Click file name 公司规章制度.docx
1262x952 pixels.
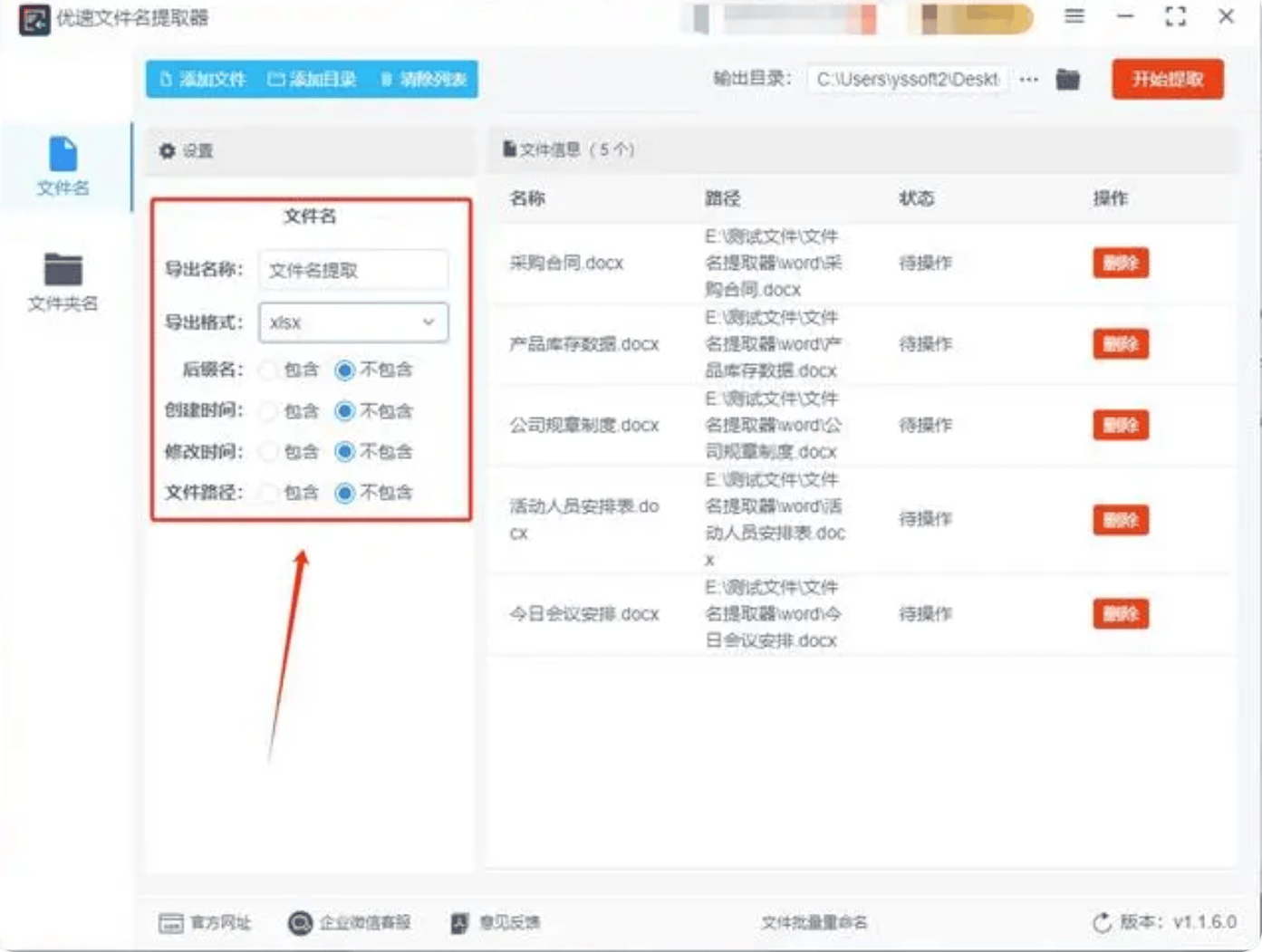(584, 425)
